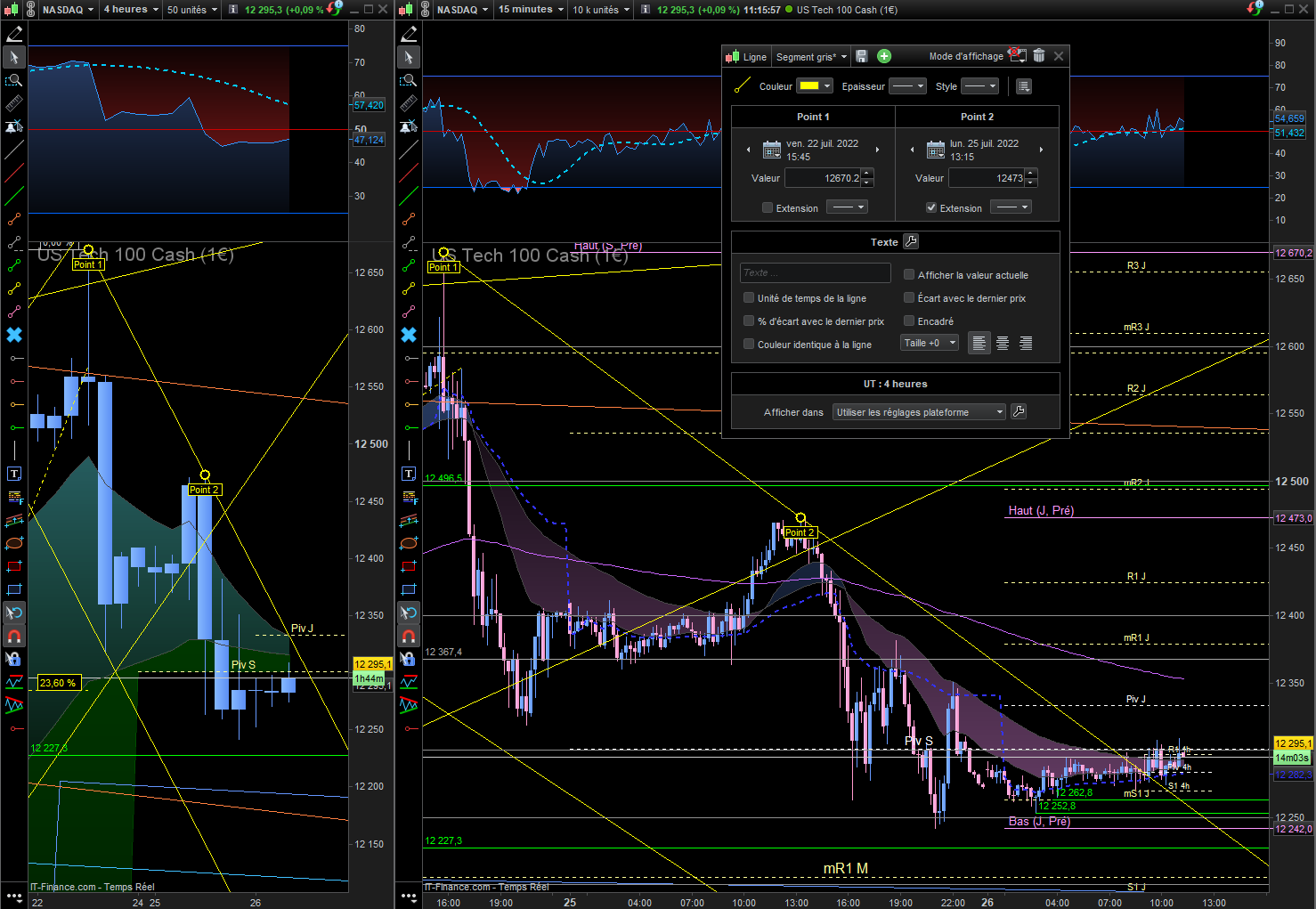Click the alert bell tool in left chart
The image size is (1316, 909).
(14, 126)
